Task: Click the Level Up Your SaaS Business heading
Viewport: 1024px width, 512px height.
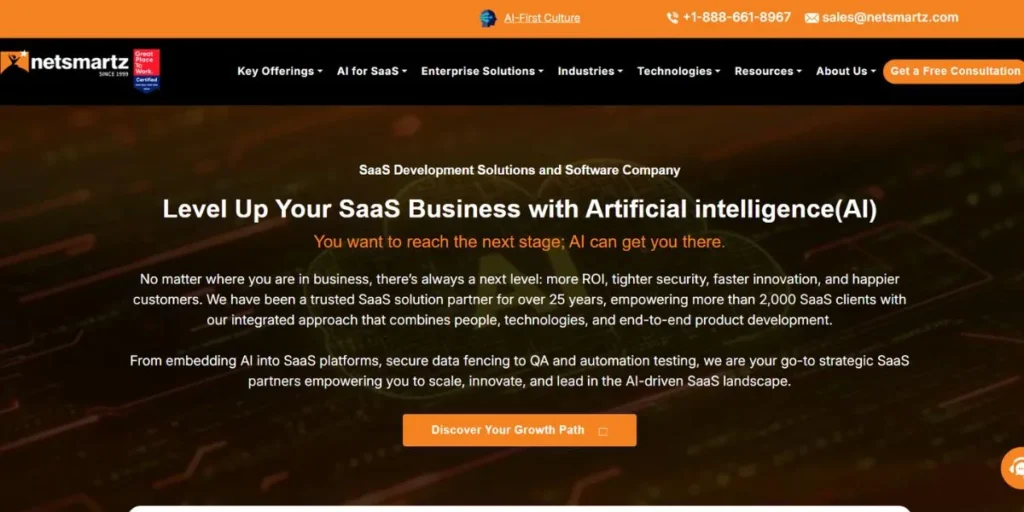Action: coord(520,209)
